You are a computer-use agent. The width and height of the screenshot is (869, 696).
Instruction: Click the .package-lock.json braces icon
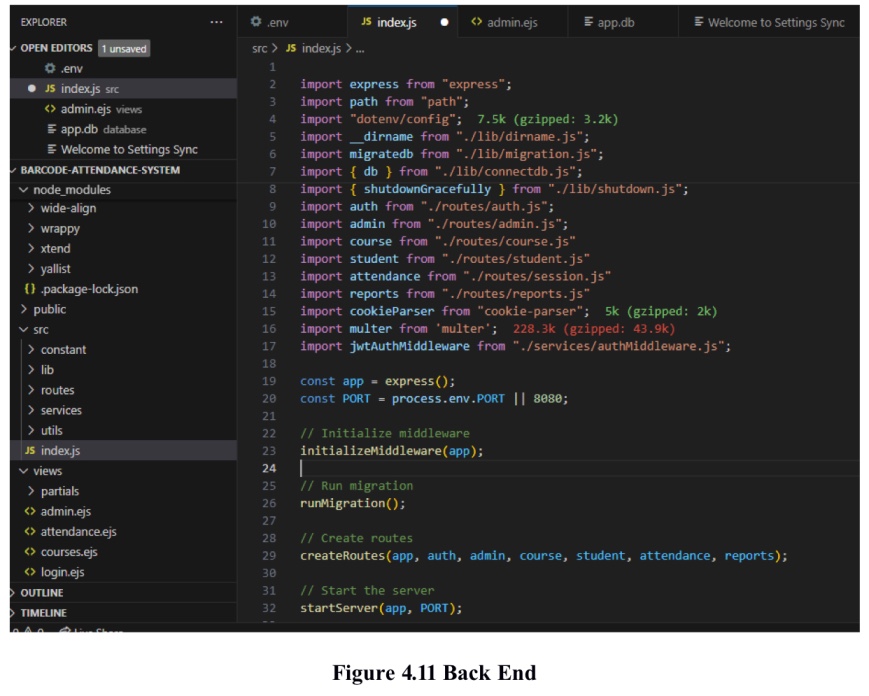(30, 289)
